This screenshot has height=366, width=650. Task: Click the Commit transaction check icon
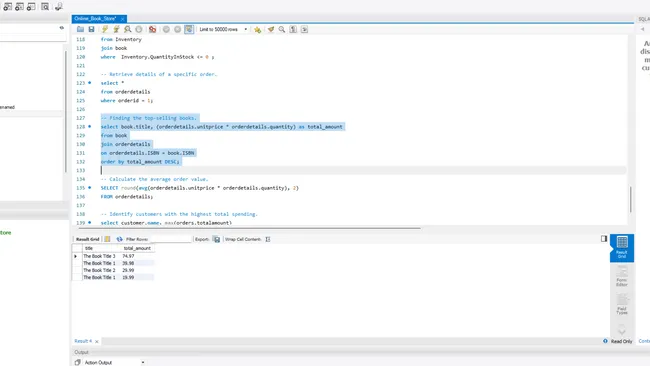tap(166, 29)
